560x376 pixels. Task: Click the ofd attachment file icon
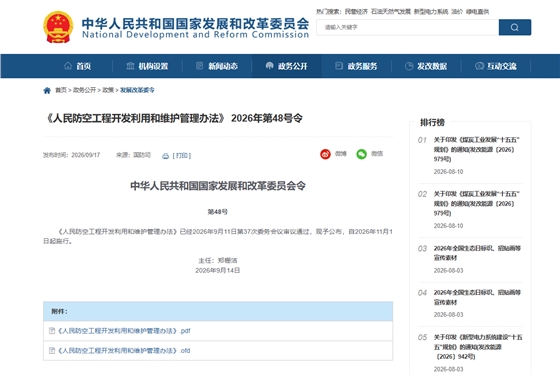(x=52, y=350)
